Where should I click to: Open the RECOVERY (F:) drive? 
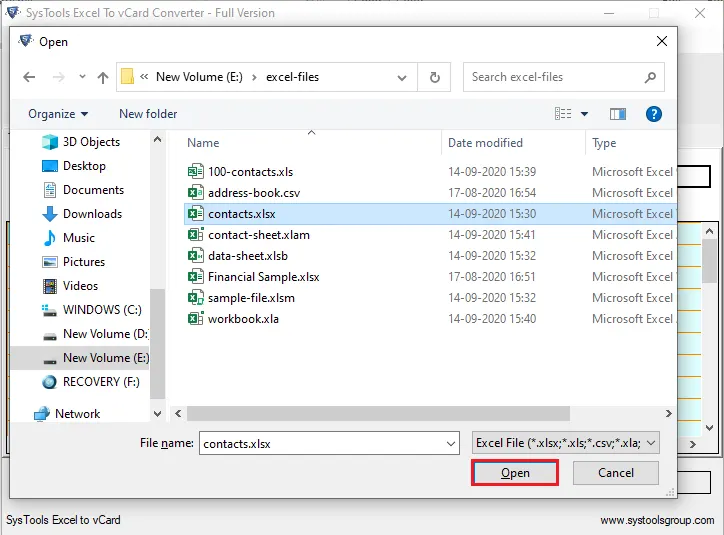click(101, 382)
